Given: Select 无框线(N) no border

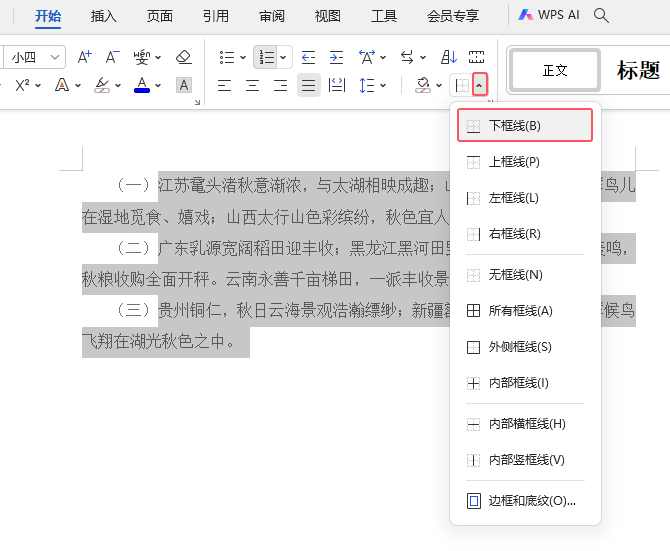Looking at the screenshot, I should point(525,275).
